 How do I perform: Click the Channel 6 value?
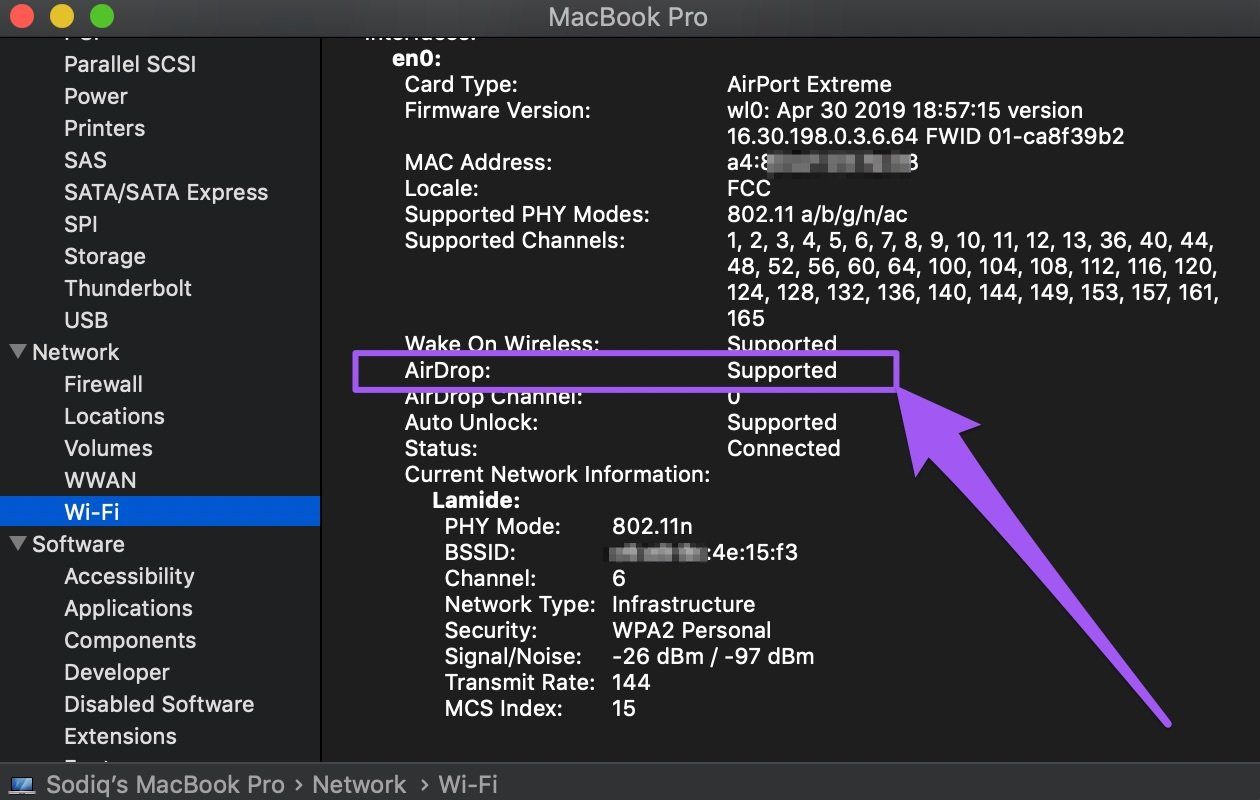[x=618, y=579]
